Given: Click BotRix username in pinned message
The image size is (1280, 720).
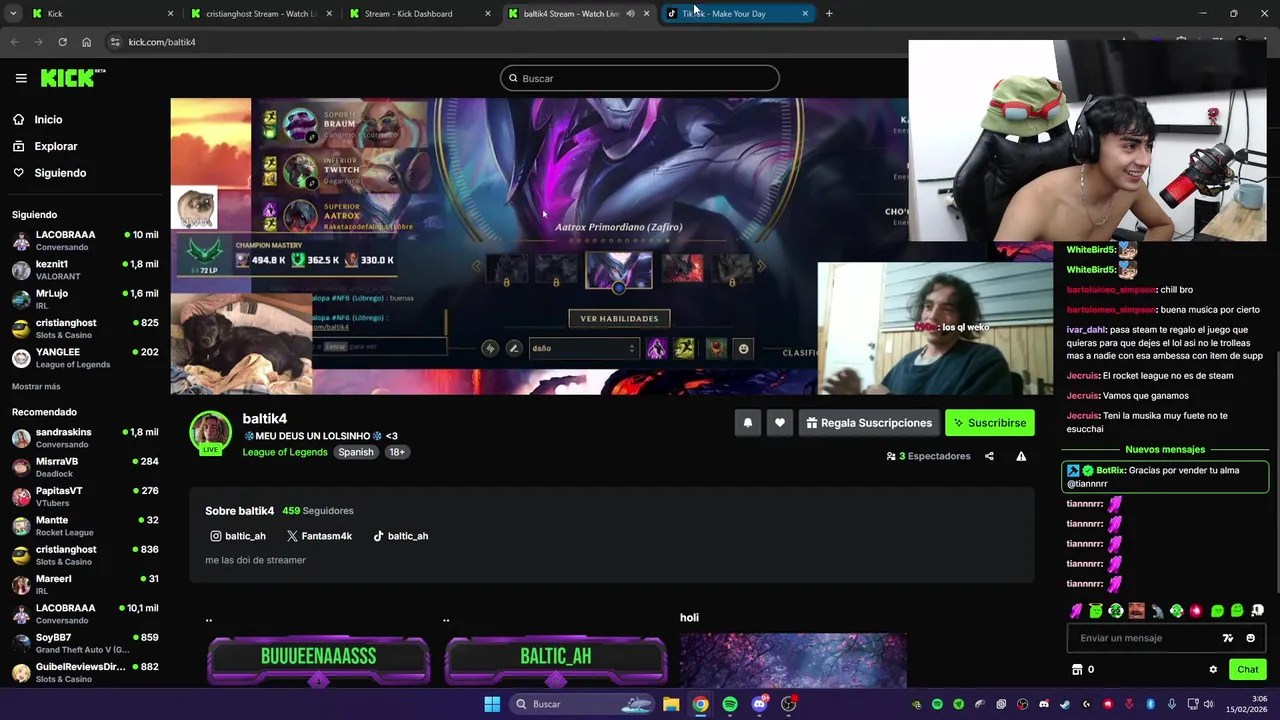Looking at the screenshot, I should [x=1110, y=470].
